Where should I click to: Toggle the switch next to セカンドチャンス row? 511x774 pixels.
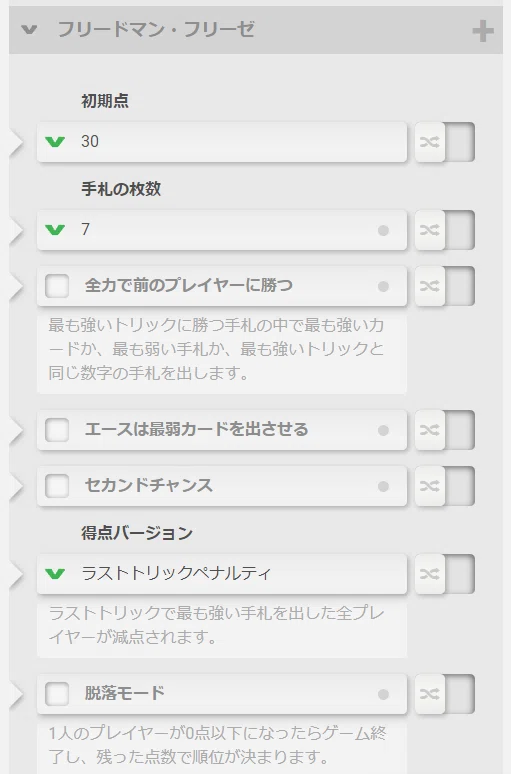460,486
